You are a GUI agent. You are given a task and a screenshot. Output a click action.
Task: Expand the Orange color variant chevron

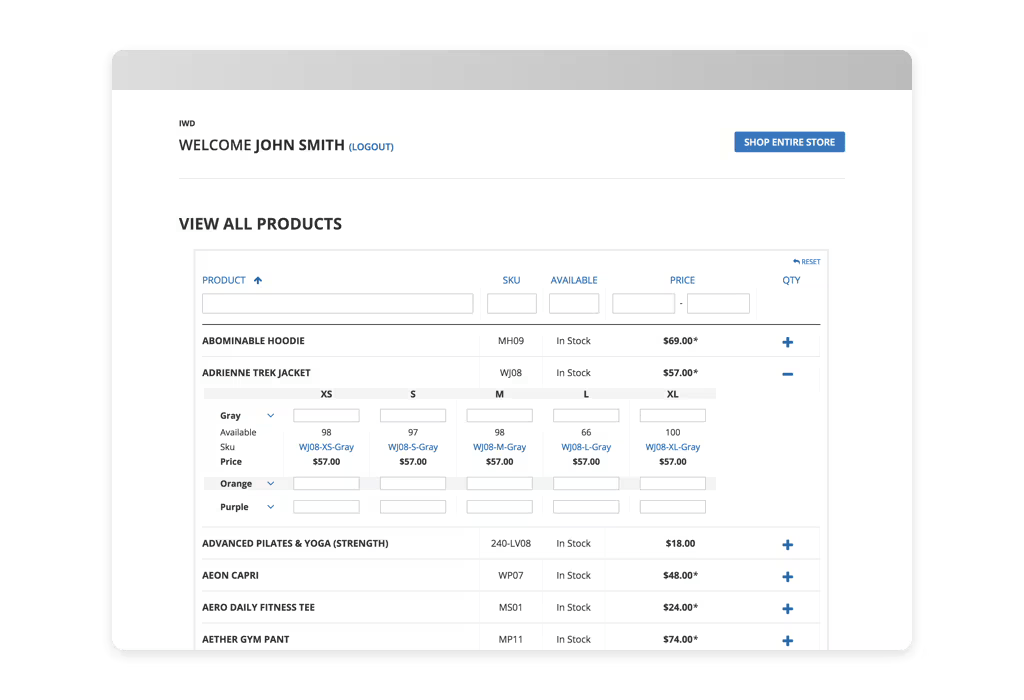click(271, 484)
